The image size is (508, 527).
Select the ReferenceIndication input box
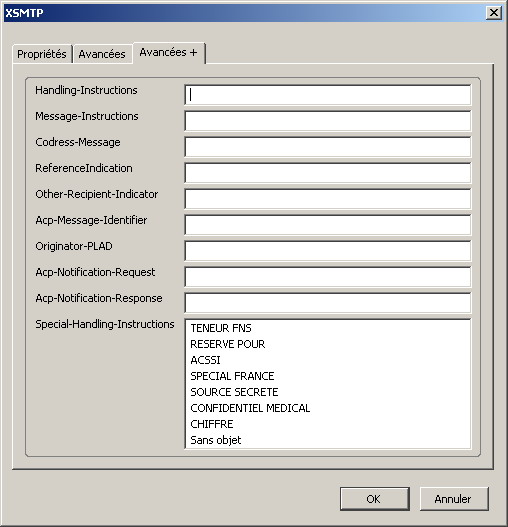pos(328,173)
